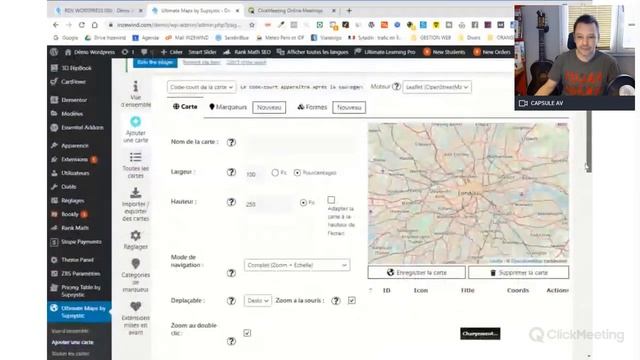Viewport: 640px width, 360px height.
Task: Switch to the ClickMeeting Online Meetings browser tab
Action: click(x=291, y=11)
